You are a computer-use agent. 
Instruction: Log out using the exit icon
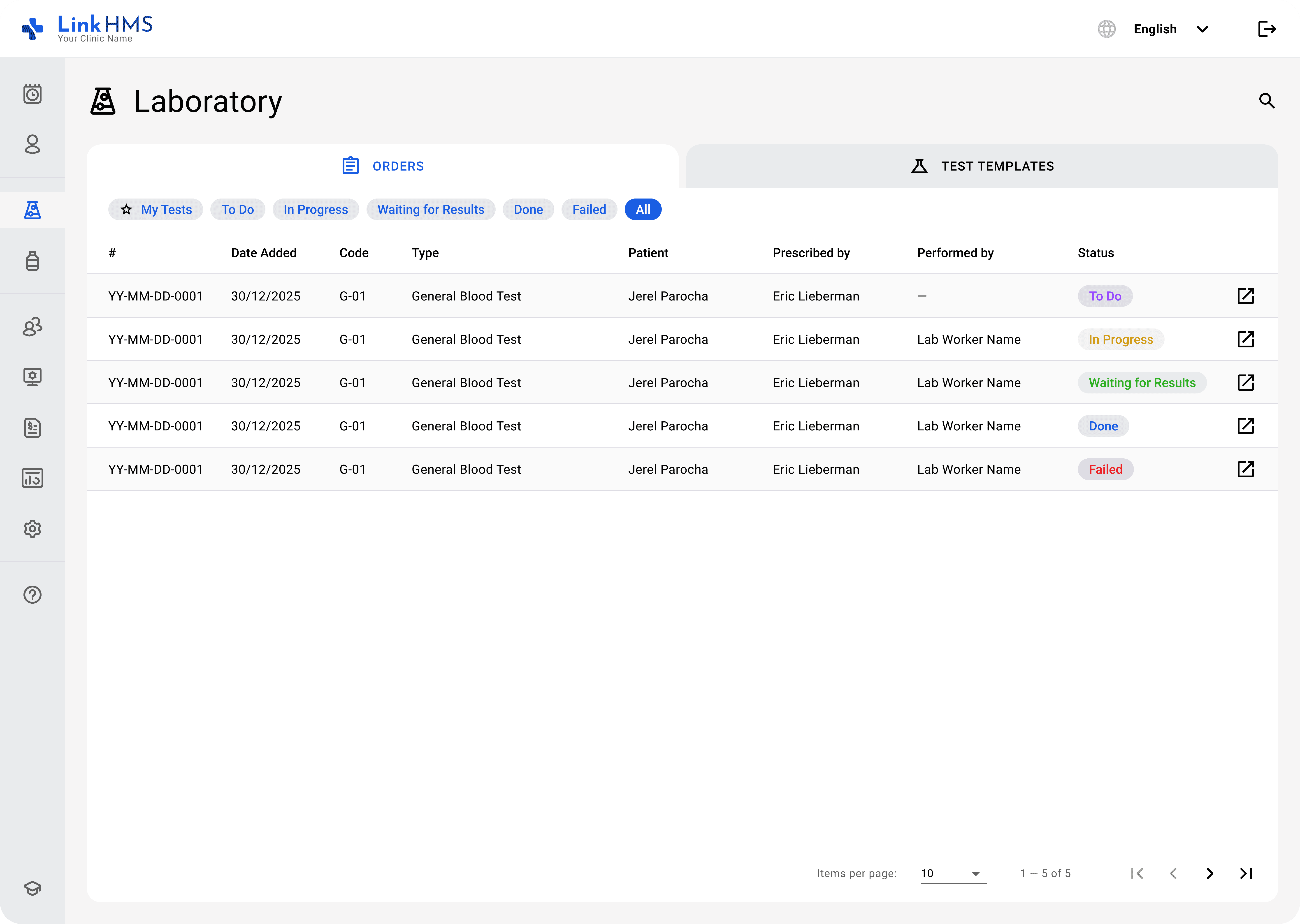pos(1267,28)
